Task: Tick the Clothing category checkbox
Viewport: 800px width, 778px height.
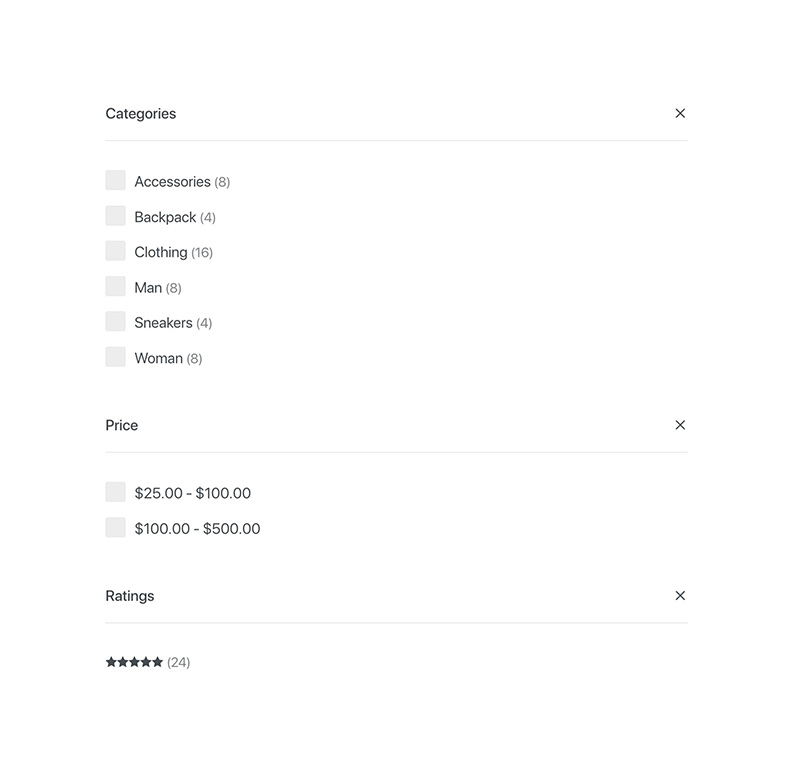Action: click(x=115, y=251)
